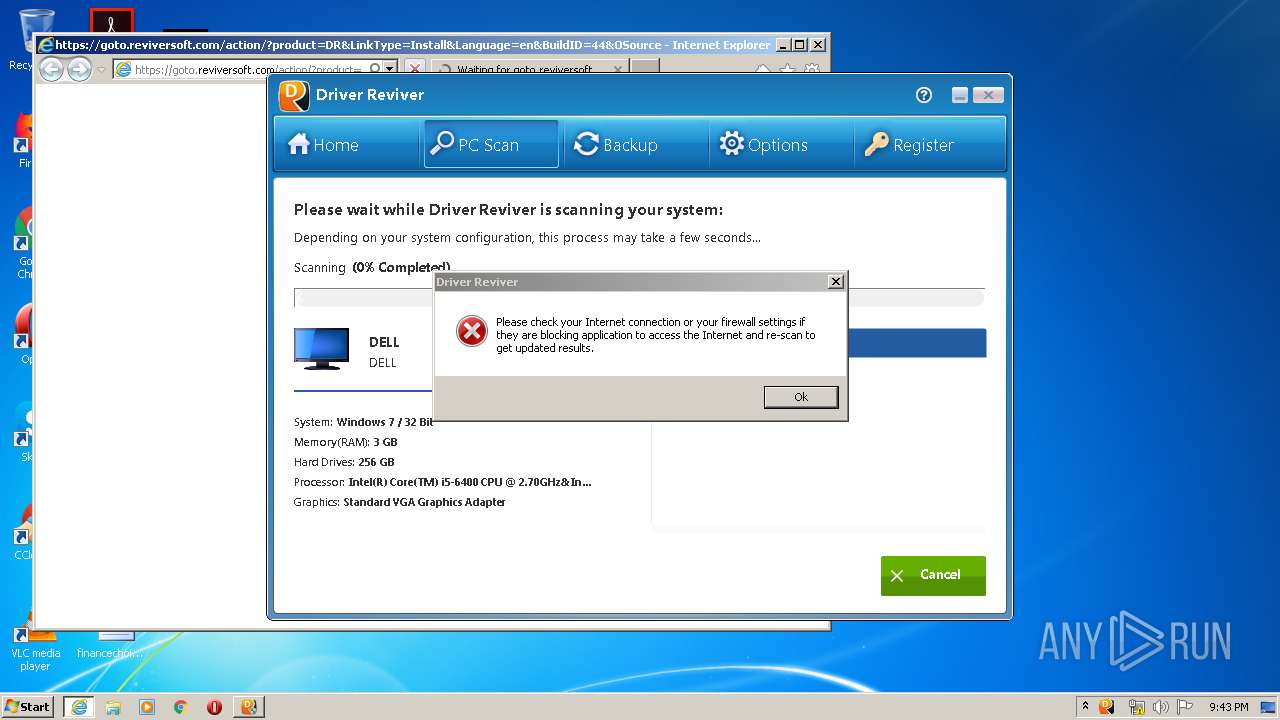1280x720 pixels.
Task: Click the Internet Explorer taskbar icon
Action: tap(79, 707)
